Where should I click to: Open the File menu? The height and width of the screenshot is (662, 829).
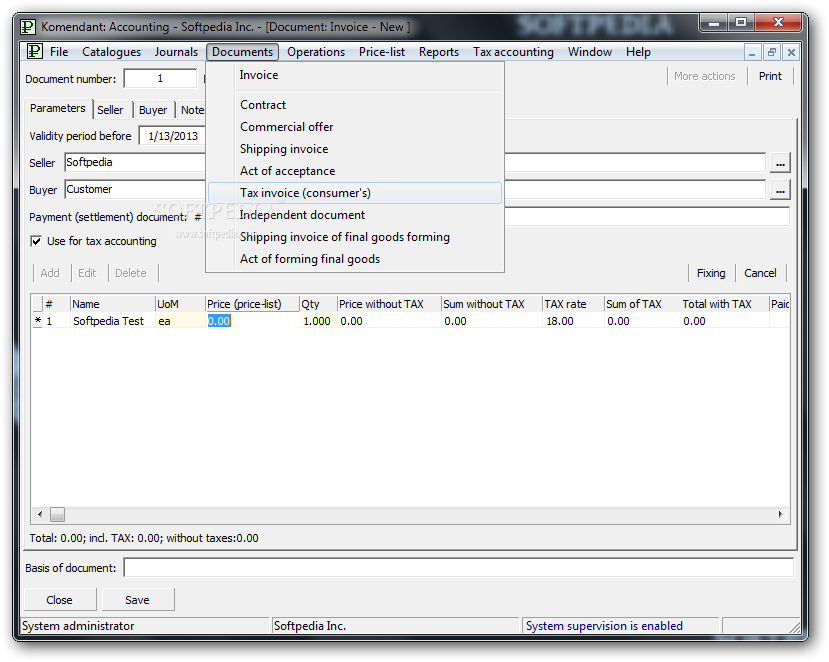tap(59, 52)
